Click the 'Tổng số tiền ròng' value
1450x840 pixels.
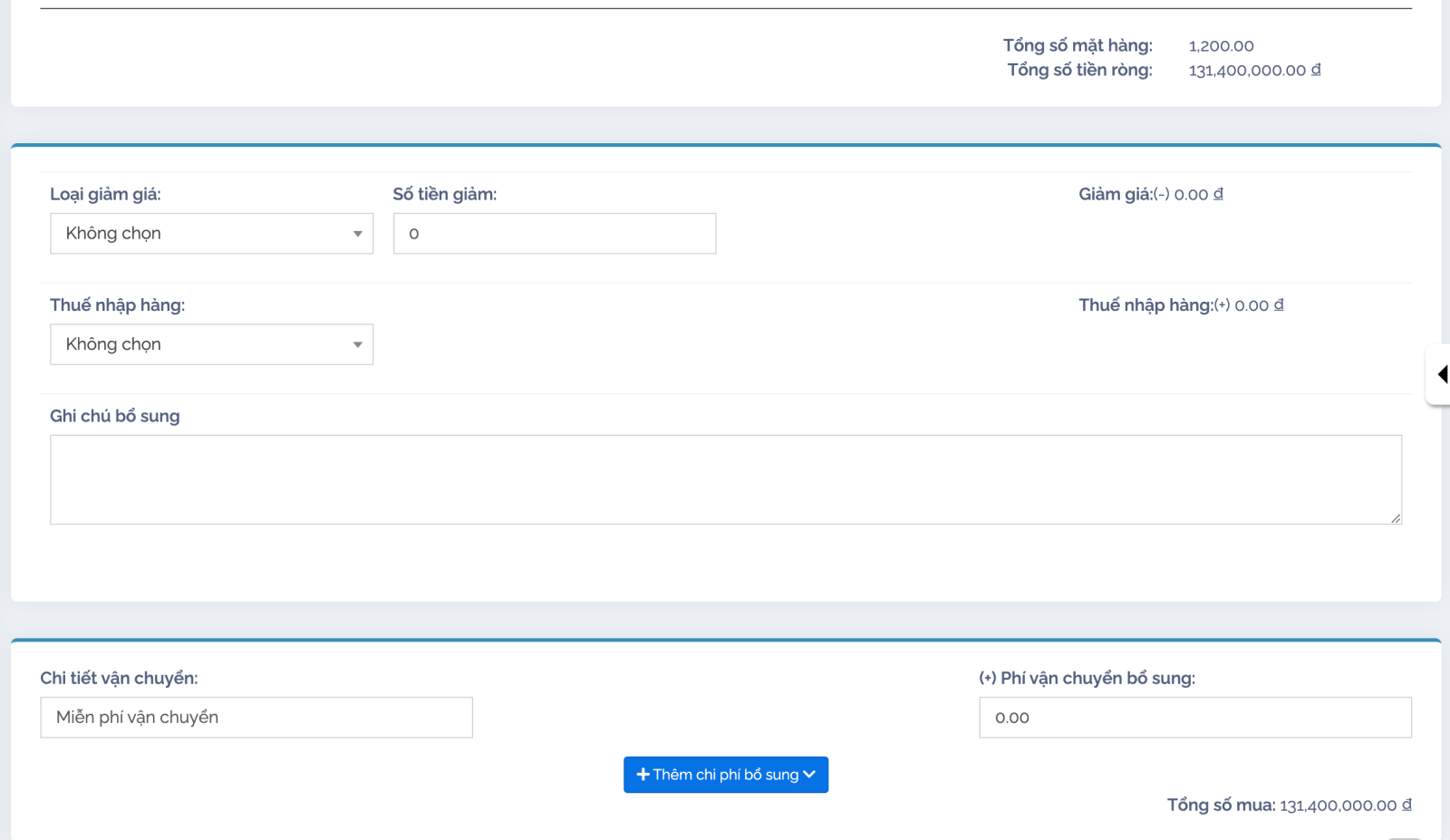coord(1254,71)
